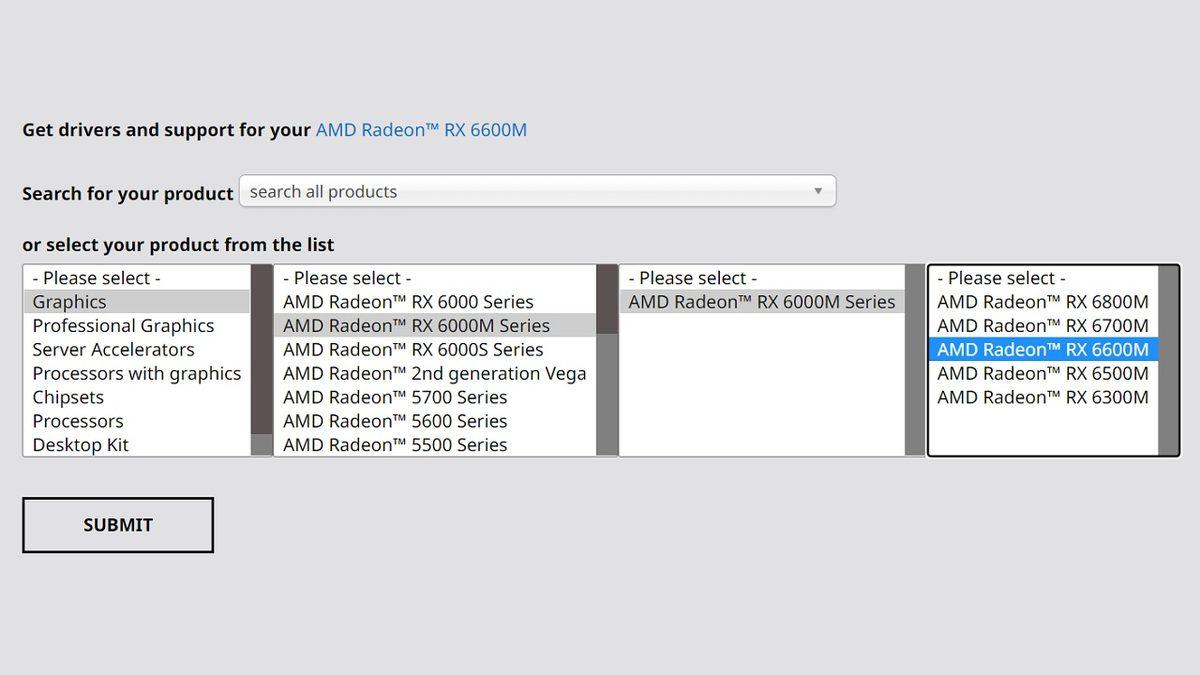Choose Desktop Kit from category list
The height and width of the screenshot is (675, 1200).
pos(80,445)
